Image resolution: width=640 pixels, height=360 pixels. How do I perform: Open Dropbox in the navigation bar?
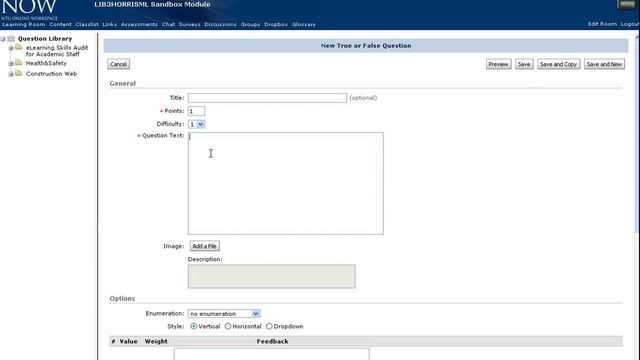click(x=276, y=24)
